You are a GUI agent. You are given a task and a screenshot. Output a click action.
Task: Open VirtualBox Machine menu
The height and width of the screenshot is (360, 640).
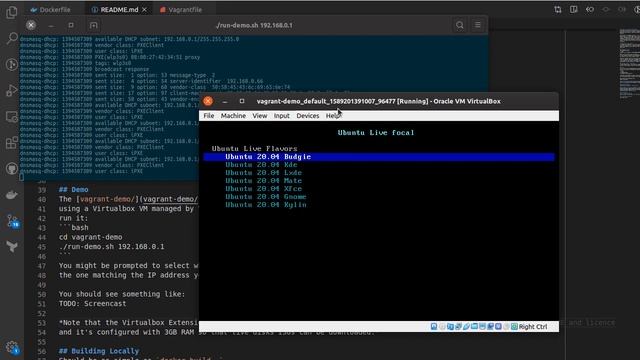pos(233,116)
